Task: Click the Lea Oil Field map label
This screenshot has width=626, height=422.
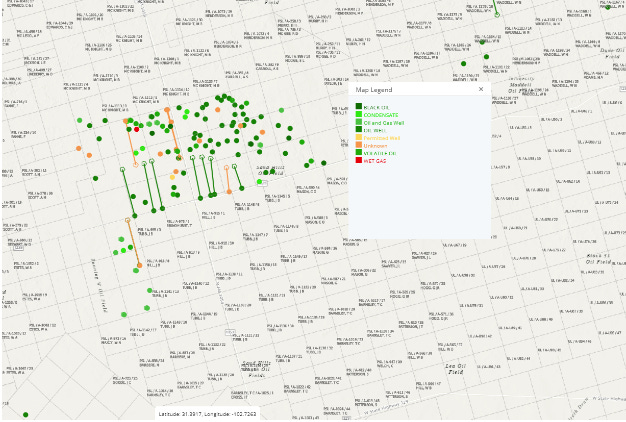Action: 455,369
